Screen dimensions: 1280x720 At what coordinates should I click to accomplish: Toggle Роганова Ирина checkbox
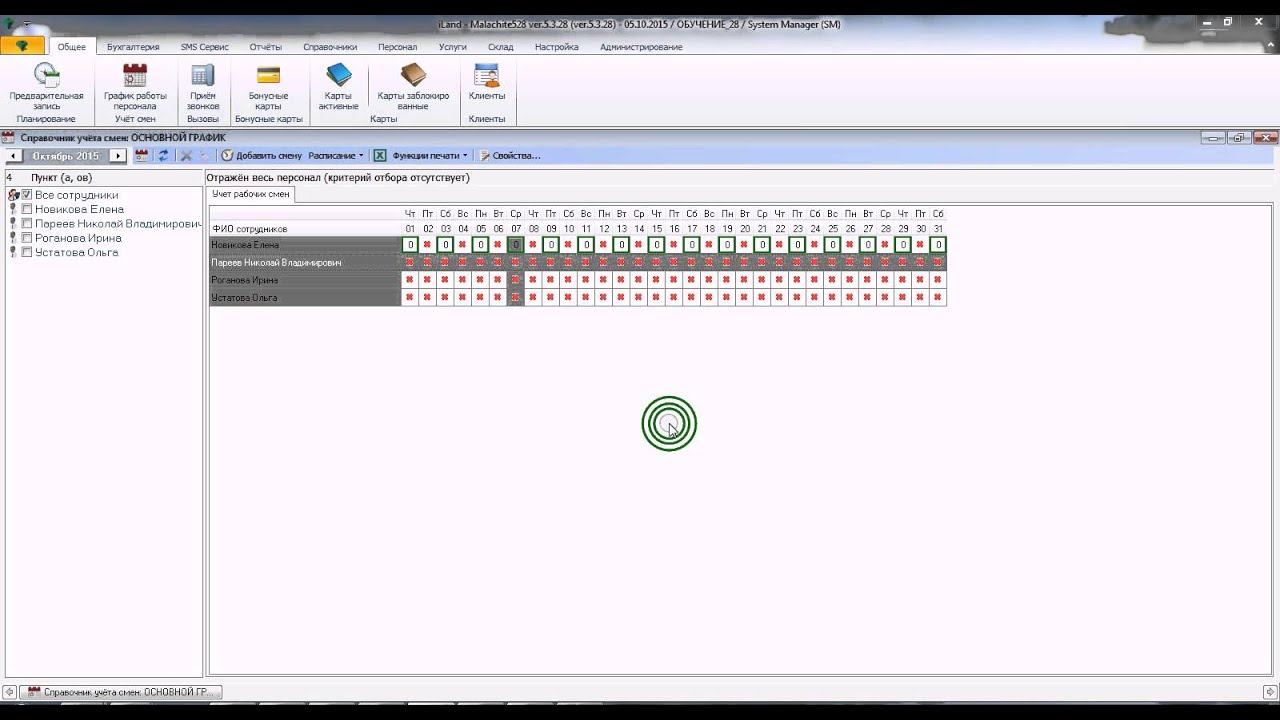27,238
